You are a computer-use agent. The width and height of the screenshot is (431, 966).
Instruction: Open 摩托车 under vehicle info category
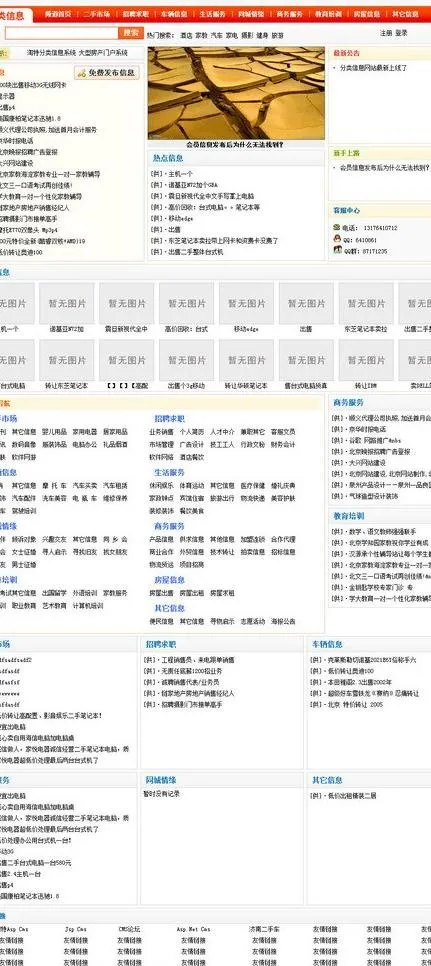pyautogui.click(x=54, y=485)
